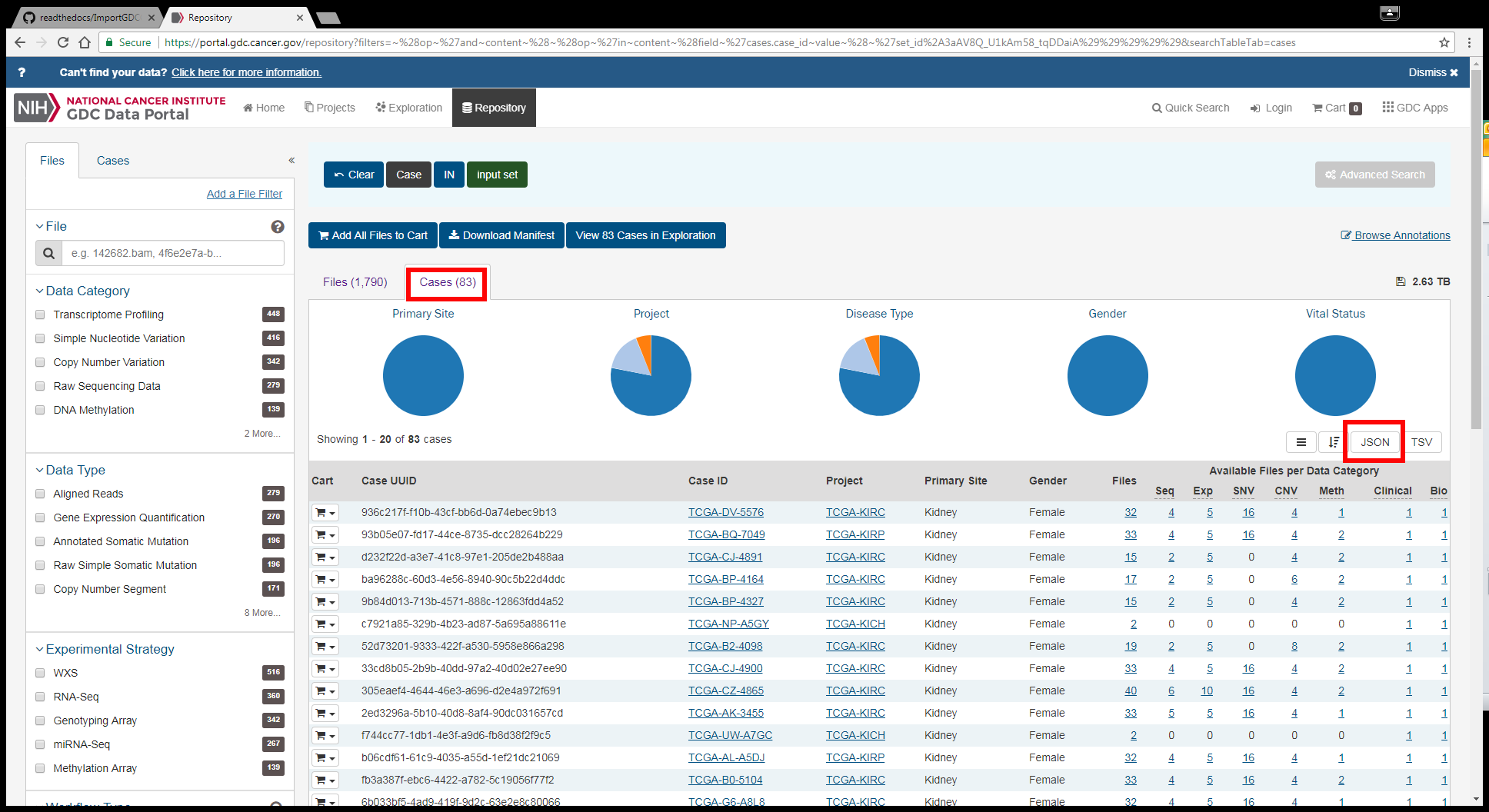Click the Add a File Filter link
The width and height of the screenshot is (1489, 812).
click(245, 194)
